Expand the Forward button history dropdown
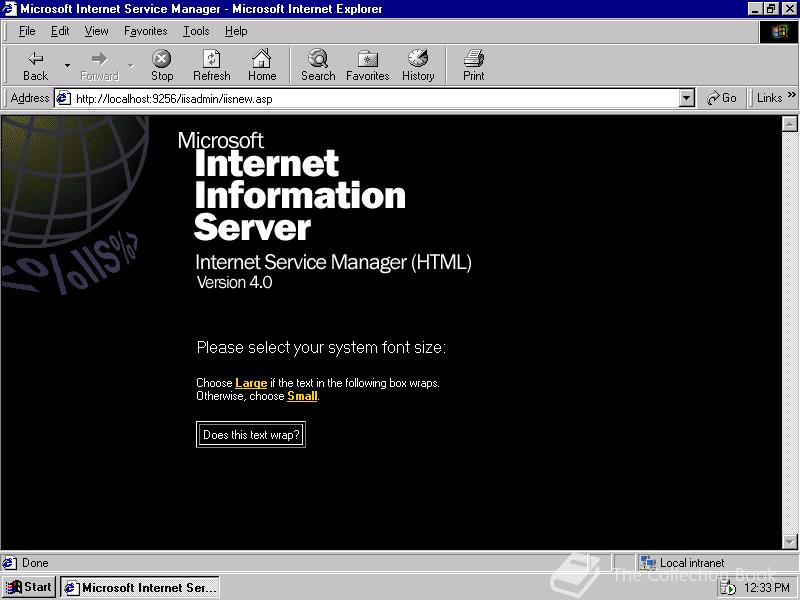800x600 pixels. pos(131,66)
